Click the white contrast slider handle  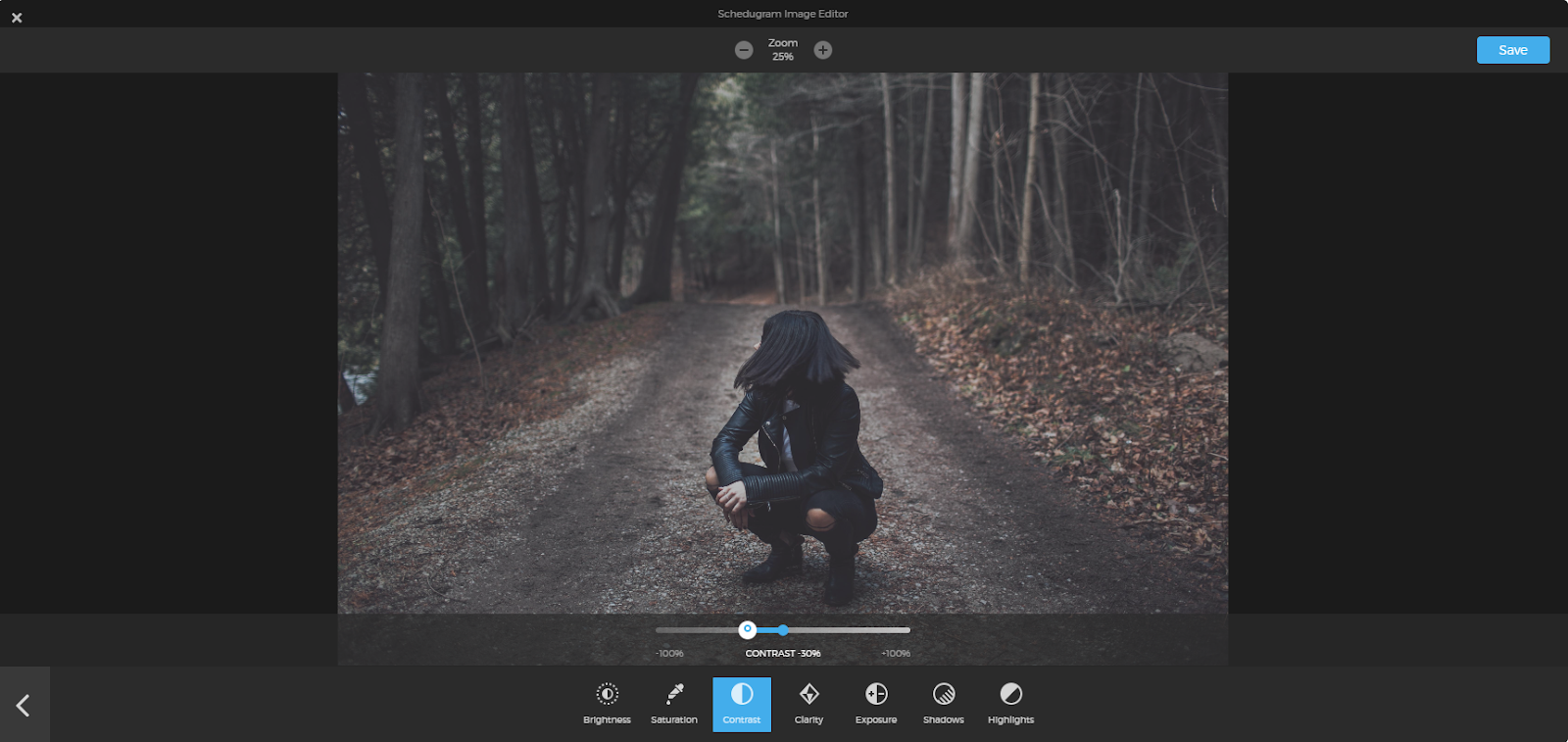(x=748, y=629)
